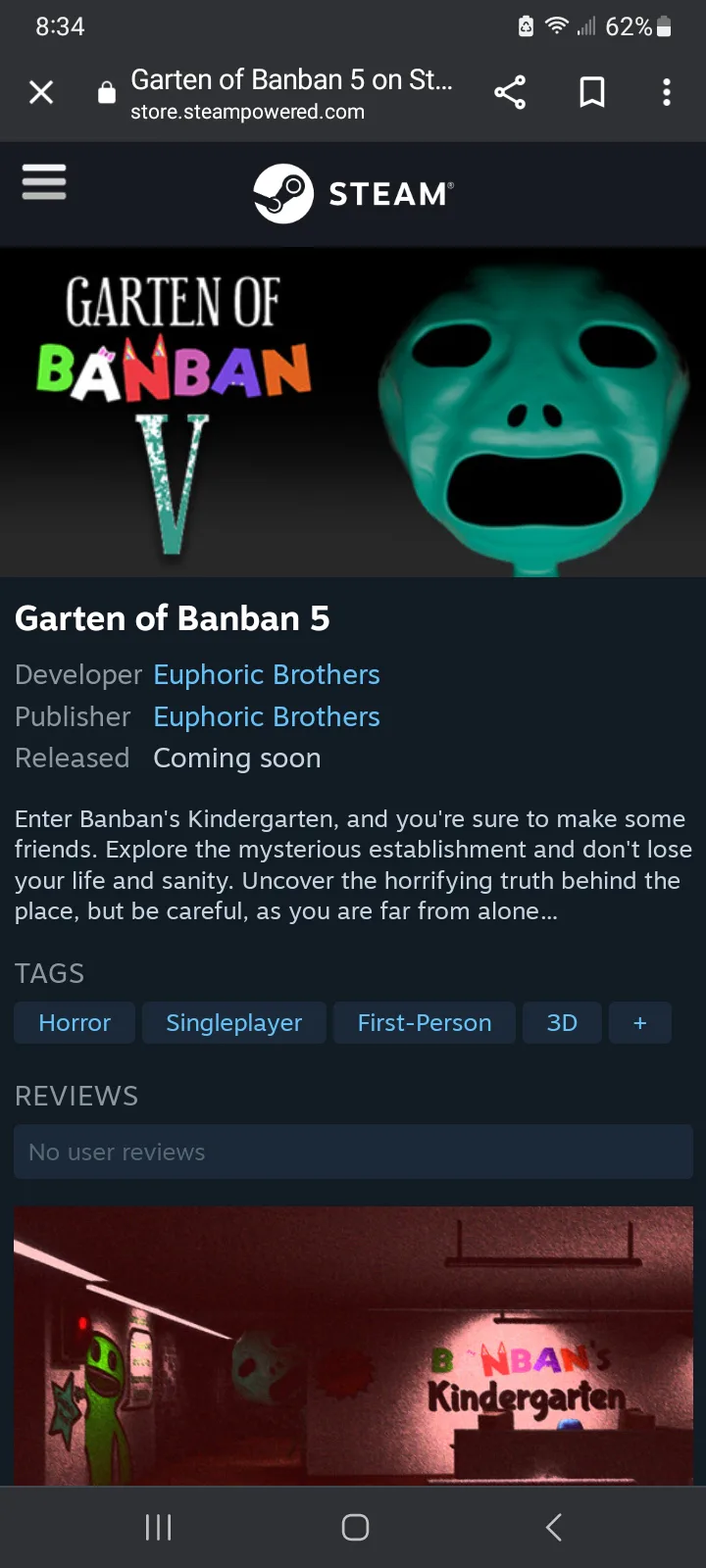Tap the No user reviews bar
This screenshot has width=706, height=1568.
(353, 1151)
